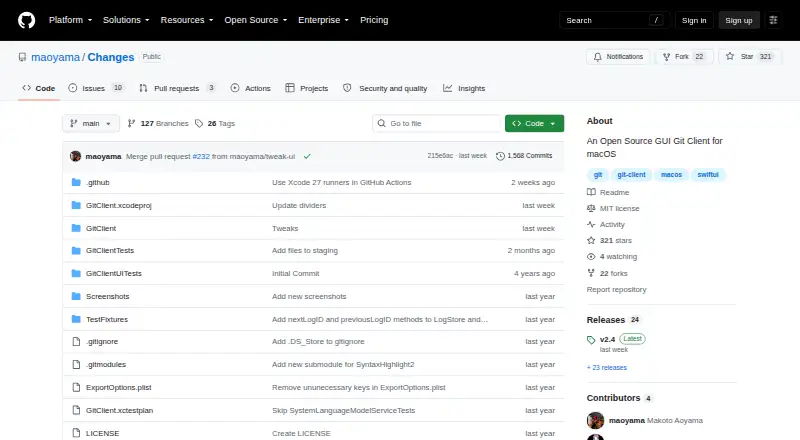800x440 pixels.
Task: Click the commits history clock icon
Action: (x=501, y=156)
